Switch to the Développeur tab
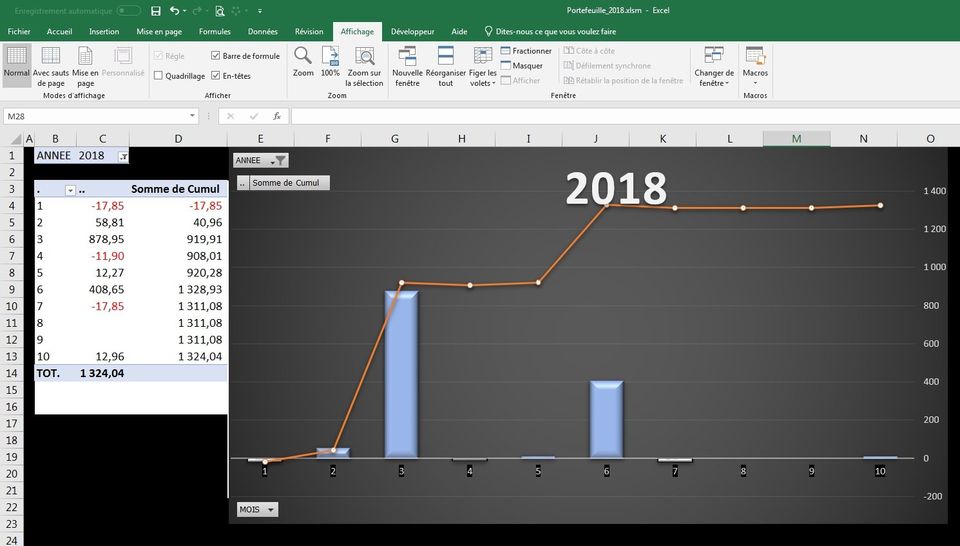This screenshot has width=960, height=546. pos(413,31)
